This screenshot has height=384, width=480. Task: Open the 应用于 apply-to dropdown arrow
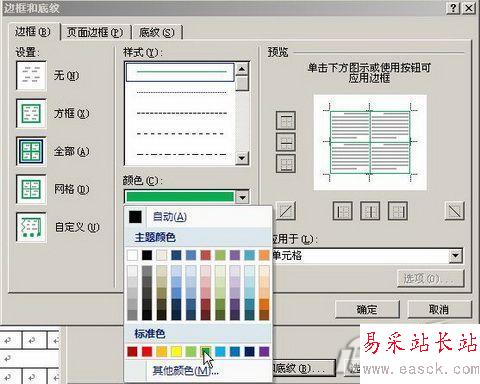click(x=455, y=256)
